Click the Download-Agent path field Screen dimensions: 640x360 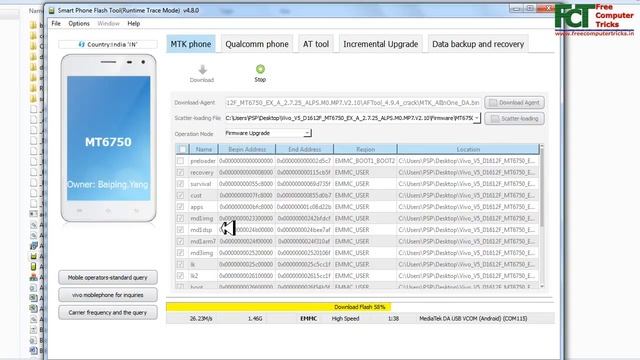point(353,102)
